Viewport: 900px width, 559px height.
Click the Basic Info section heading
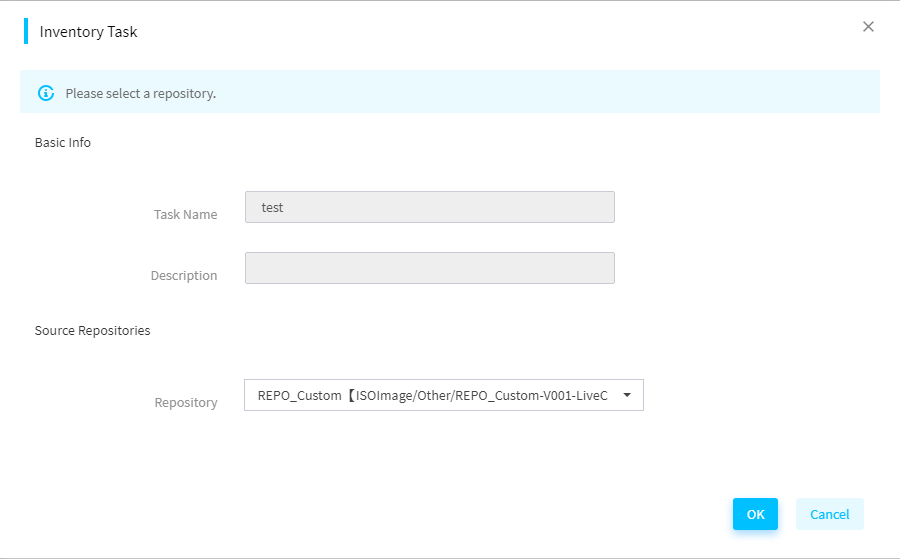[x=63, y=142]
